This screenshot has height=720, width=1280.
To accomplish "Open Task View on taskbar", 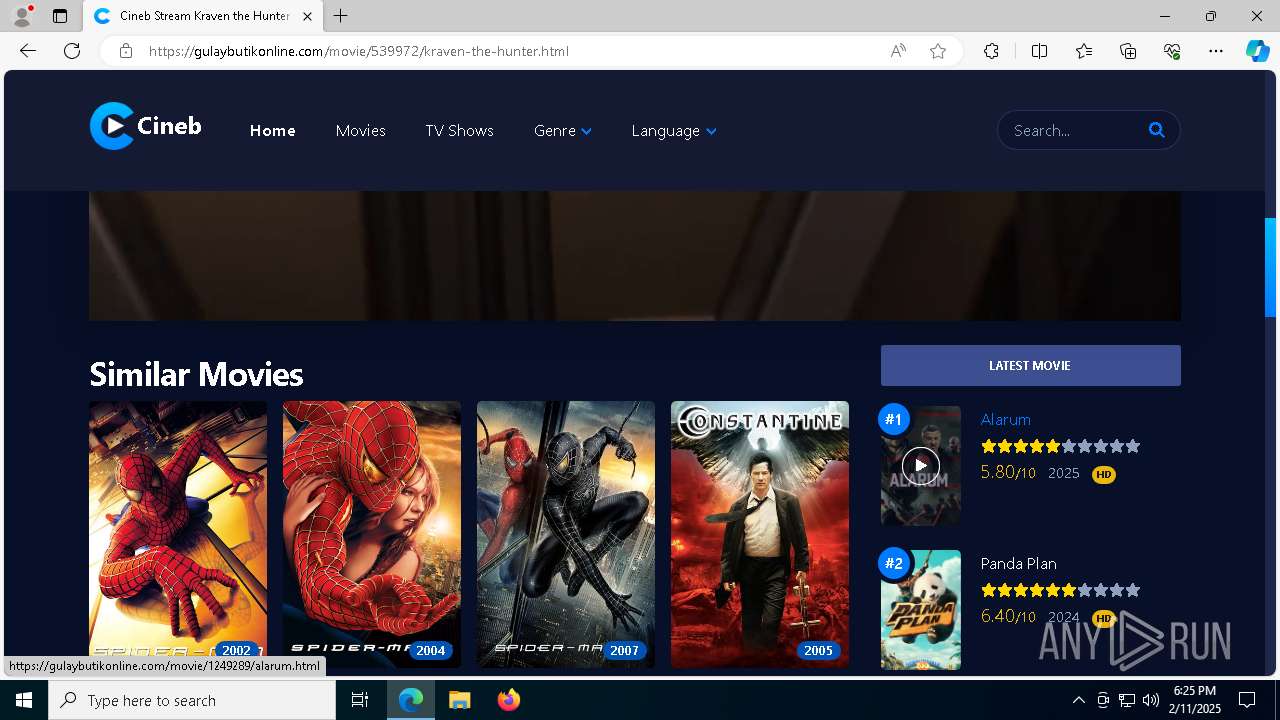I will [360, 700].
